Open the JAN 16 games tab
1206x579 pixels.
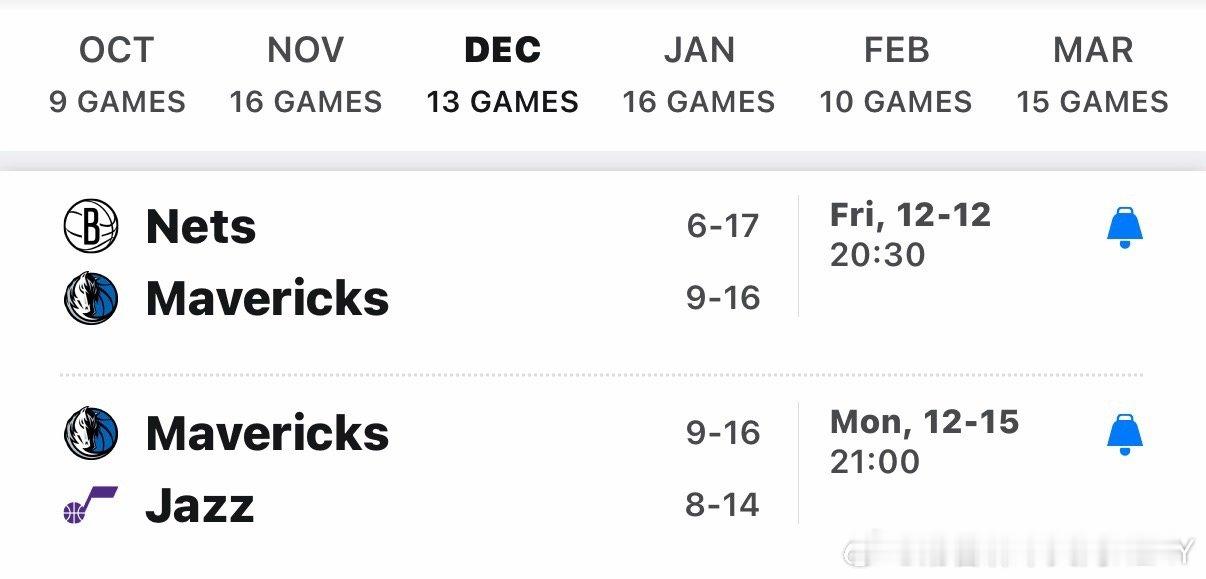(x=699, y=75)
